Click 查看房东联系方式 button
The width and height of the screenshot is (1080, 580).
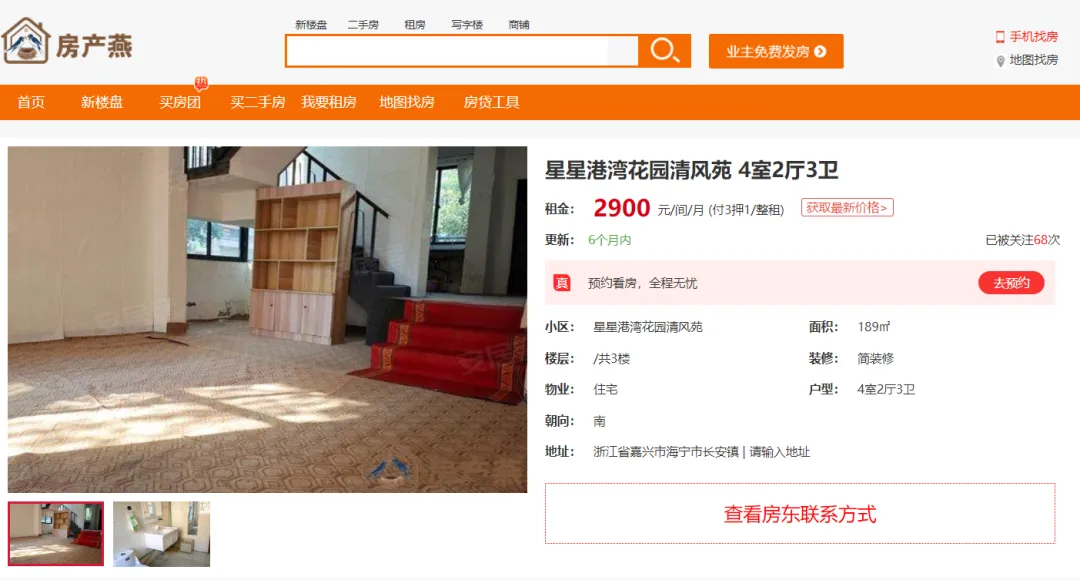(x=800, y=514)
